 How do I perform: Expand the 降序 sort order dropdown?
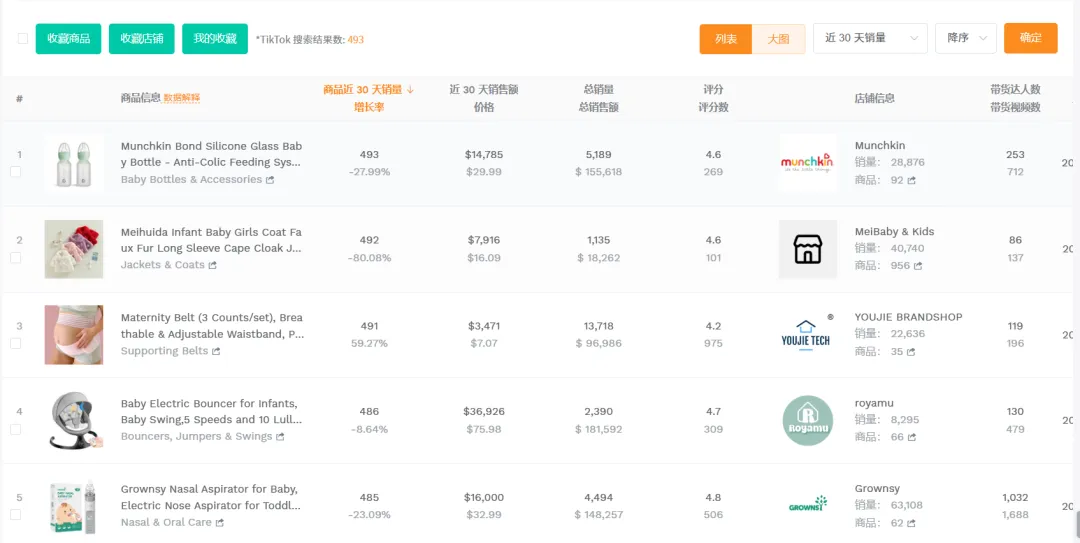965,38
